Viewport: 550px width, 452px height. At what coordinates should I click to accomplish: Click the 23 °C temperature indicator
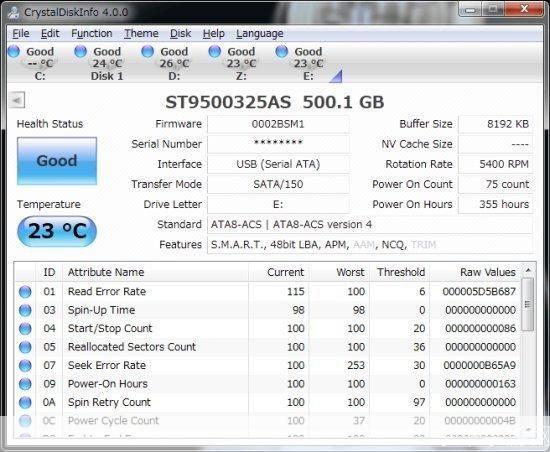pos(57,231)
